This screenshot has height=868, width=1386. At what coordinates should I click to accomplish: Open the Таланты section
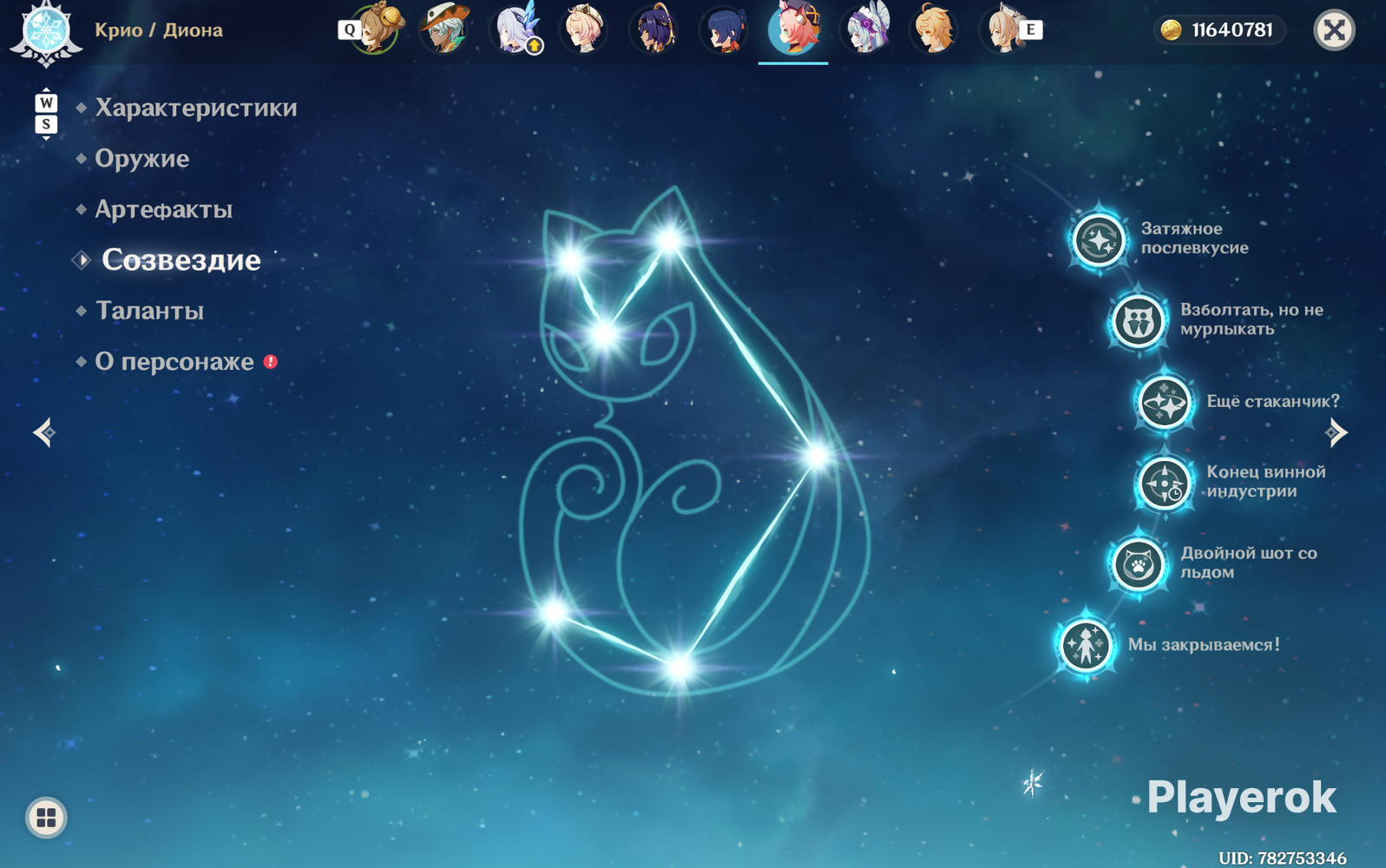coord(149,311)
